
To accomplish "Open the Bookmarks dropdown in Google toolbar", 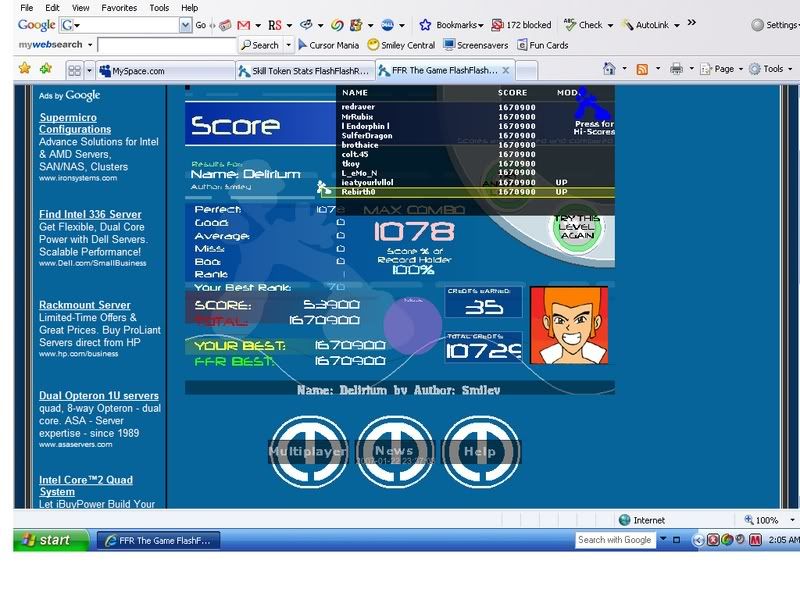I will tap(452, 25).
